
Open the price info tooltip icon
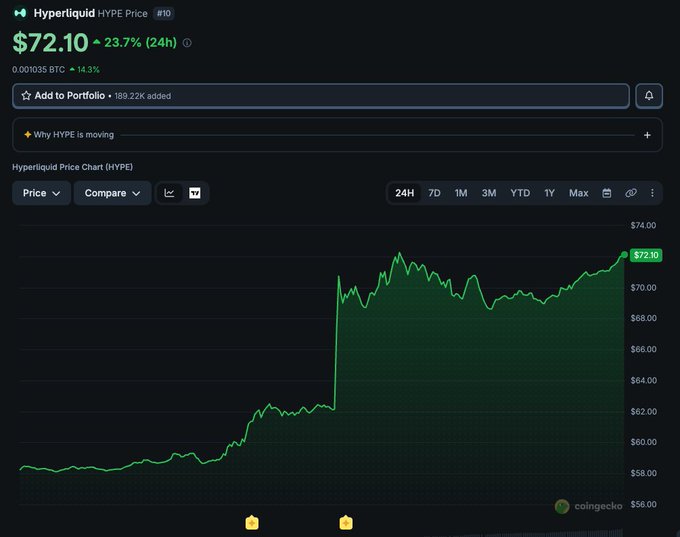pyautogui.click(x=187, y=43)
